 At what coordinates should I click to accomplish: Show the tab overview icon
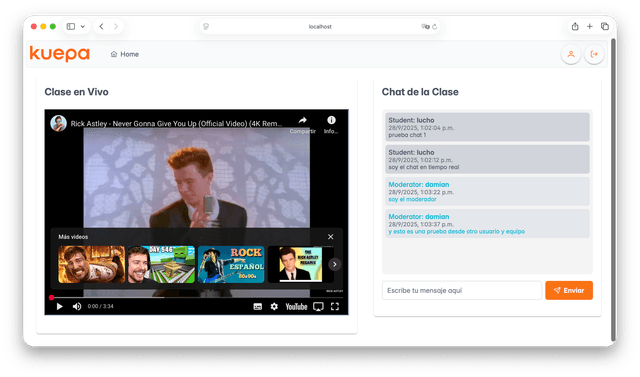click(605, 27)
